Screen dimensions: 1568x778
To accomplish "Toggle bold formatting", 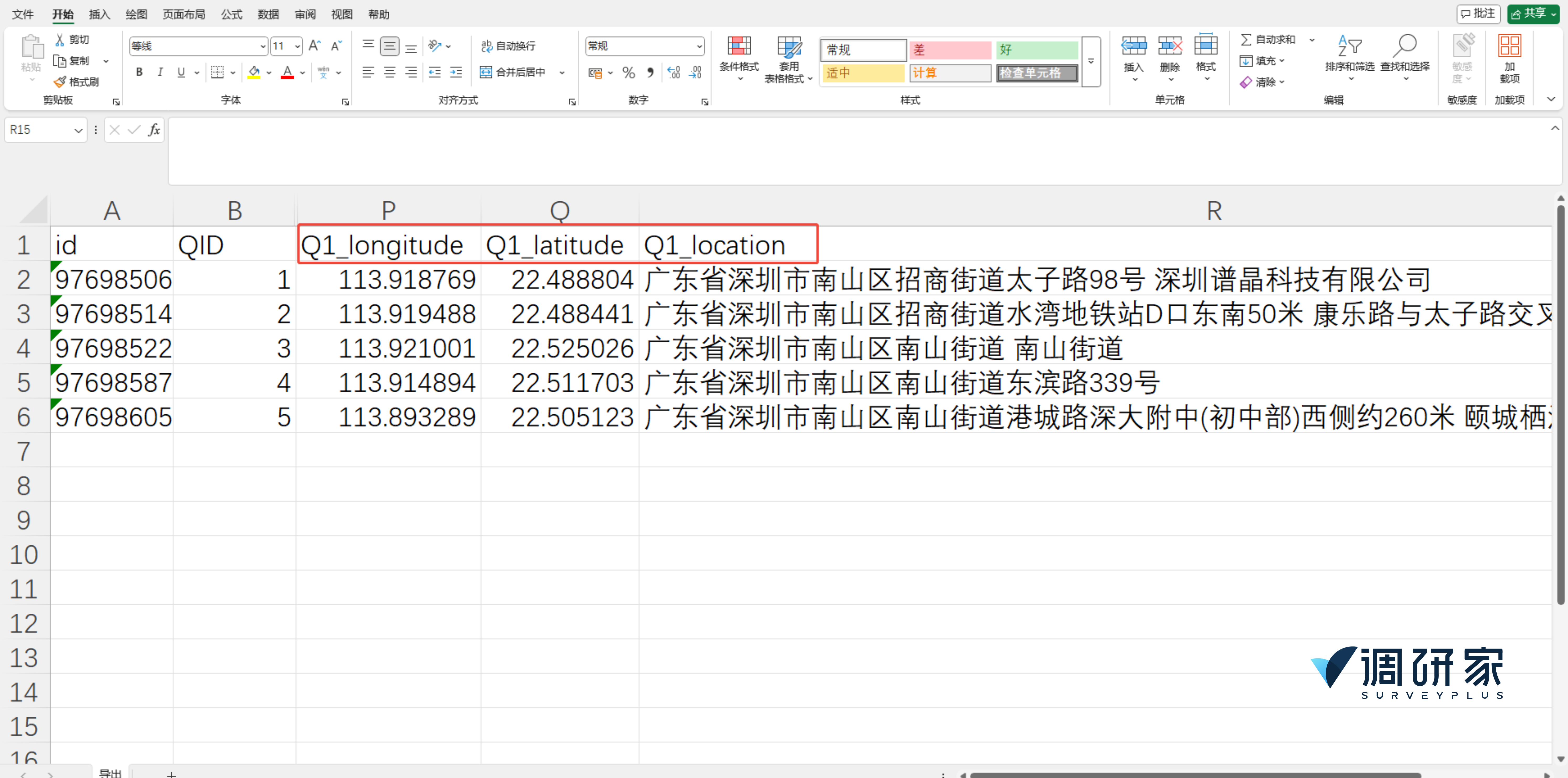I will pos(139,72).
